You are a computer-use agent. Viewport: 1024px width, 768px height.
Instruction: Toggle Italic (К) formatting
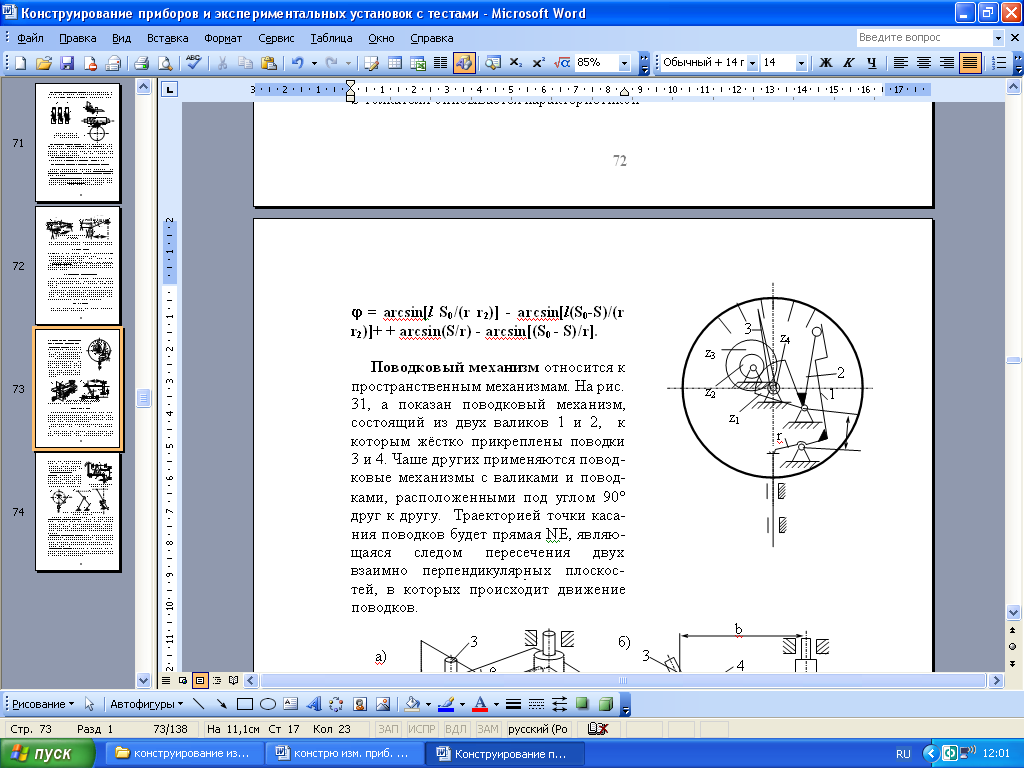click(848, 63)
